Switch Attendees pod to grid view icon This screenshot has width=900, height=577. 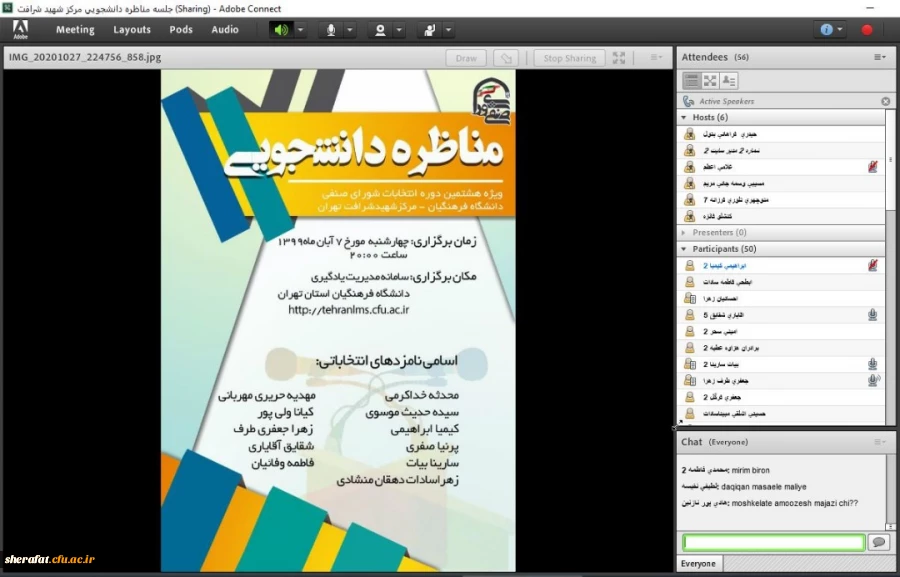click(x=709, y=80)
